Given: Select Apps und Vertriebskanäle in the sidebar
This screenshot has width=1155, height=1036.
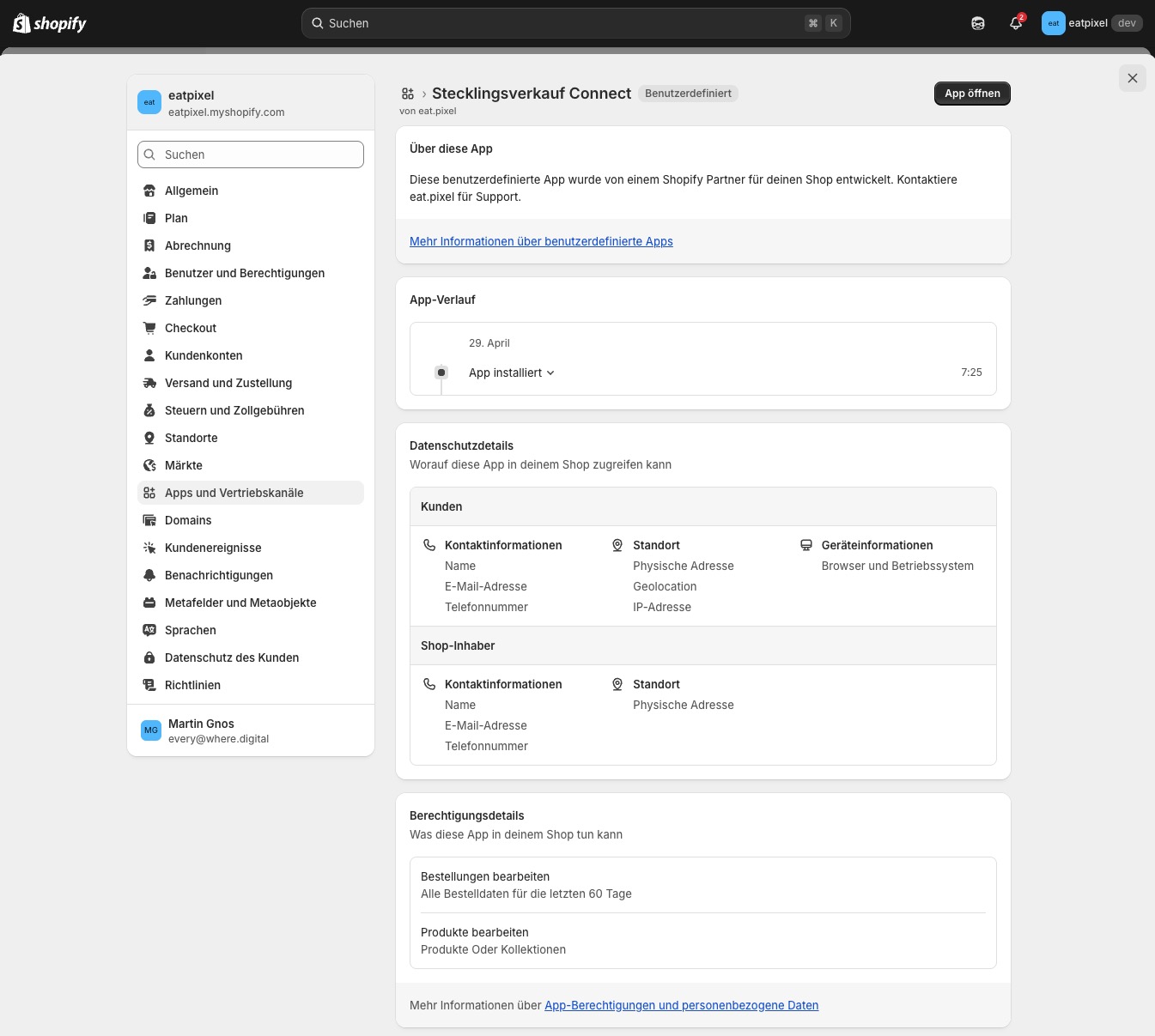Looking at the screenshot, I should [x=234, y=493].
